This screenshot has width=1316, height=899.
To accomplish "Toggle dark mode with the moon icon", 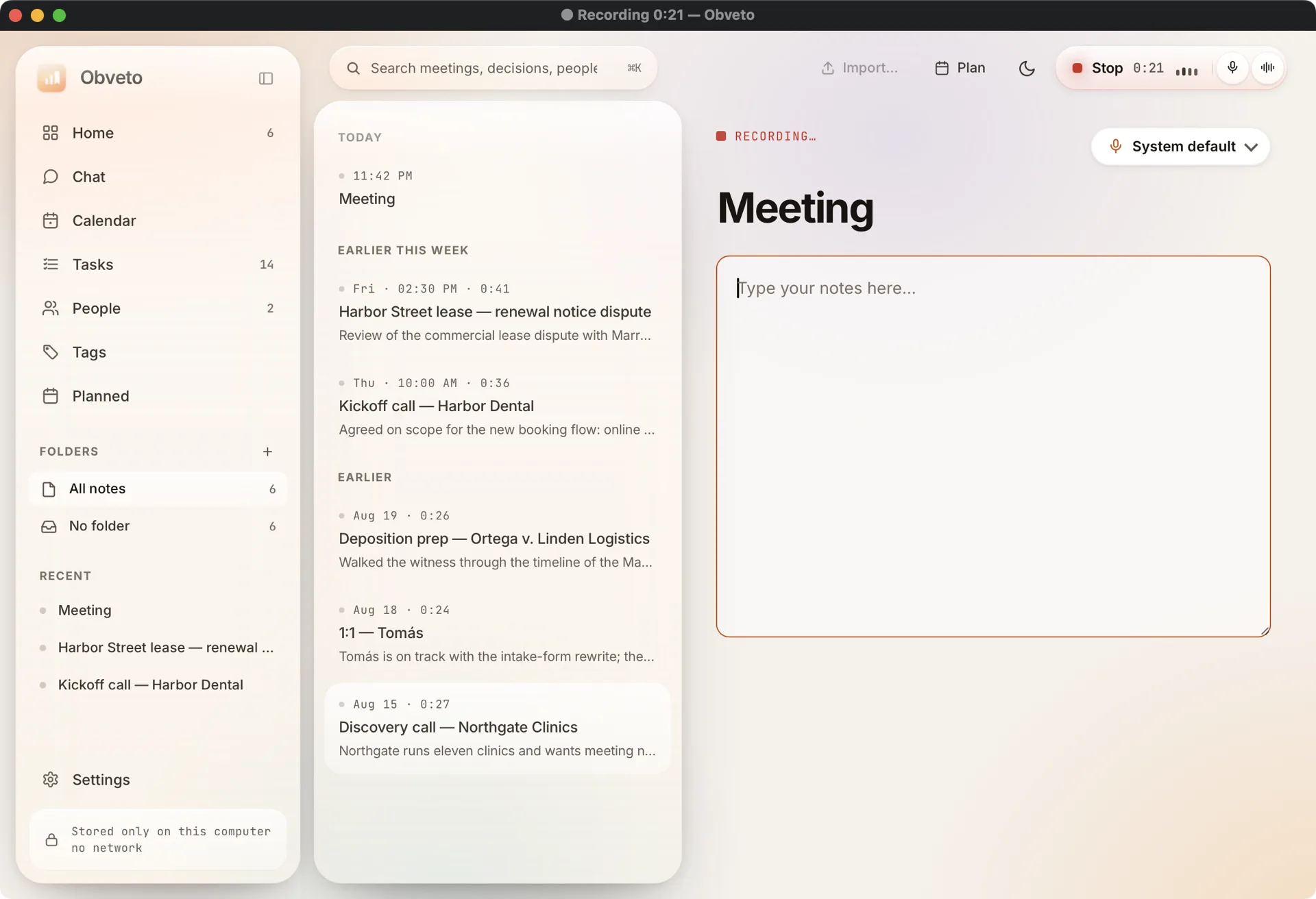I will pos(1026,69).
